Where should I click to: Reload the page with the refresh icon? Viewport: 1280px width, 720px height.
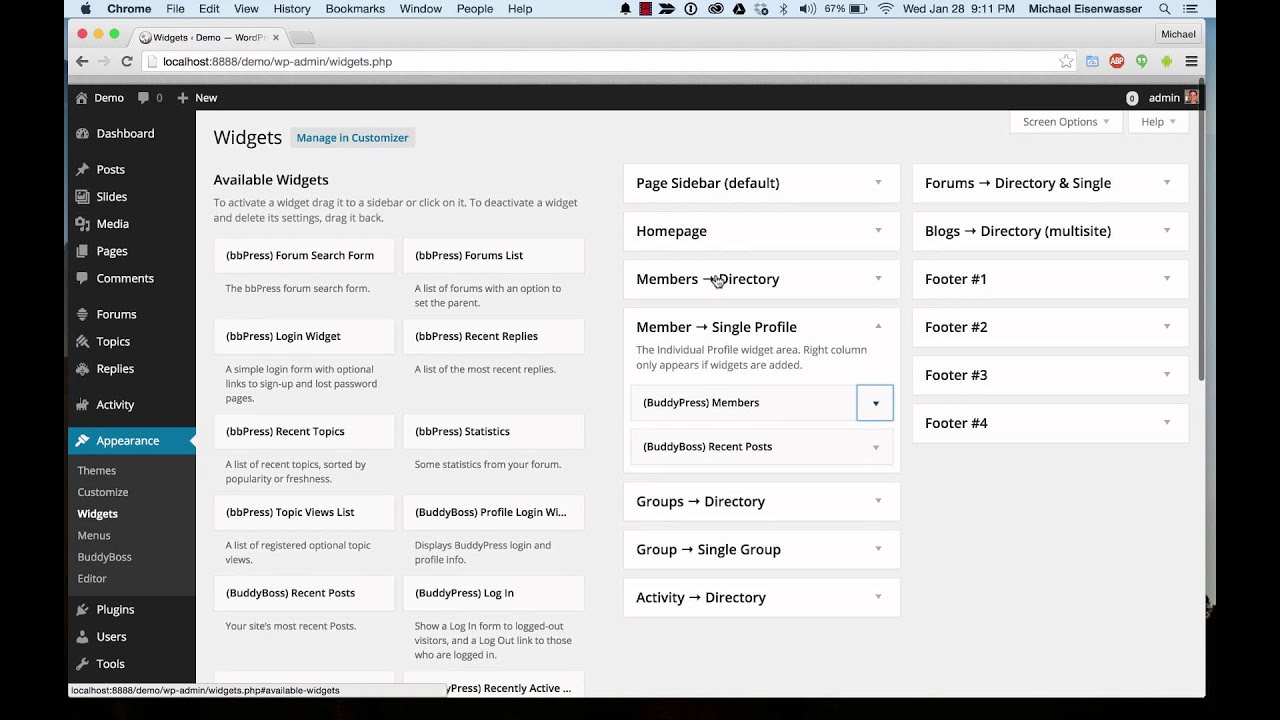pos(127,61)
